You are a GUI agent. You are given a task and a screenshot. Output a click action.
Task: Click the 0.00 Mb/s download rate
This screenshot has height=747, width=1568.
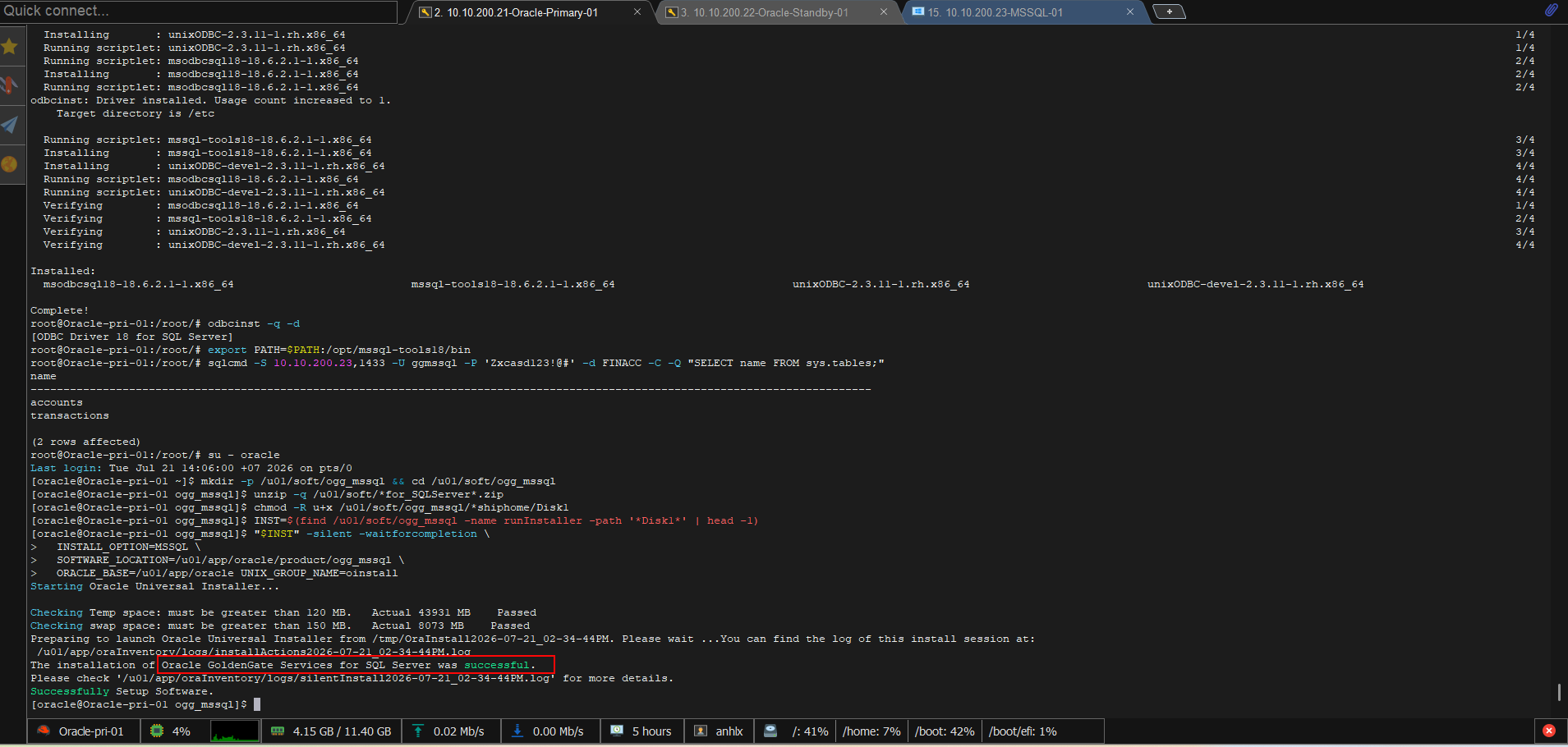(559, 731)
